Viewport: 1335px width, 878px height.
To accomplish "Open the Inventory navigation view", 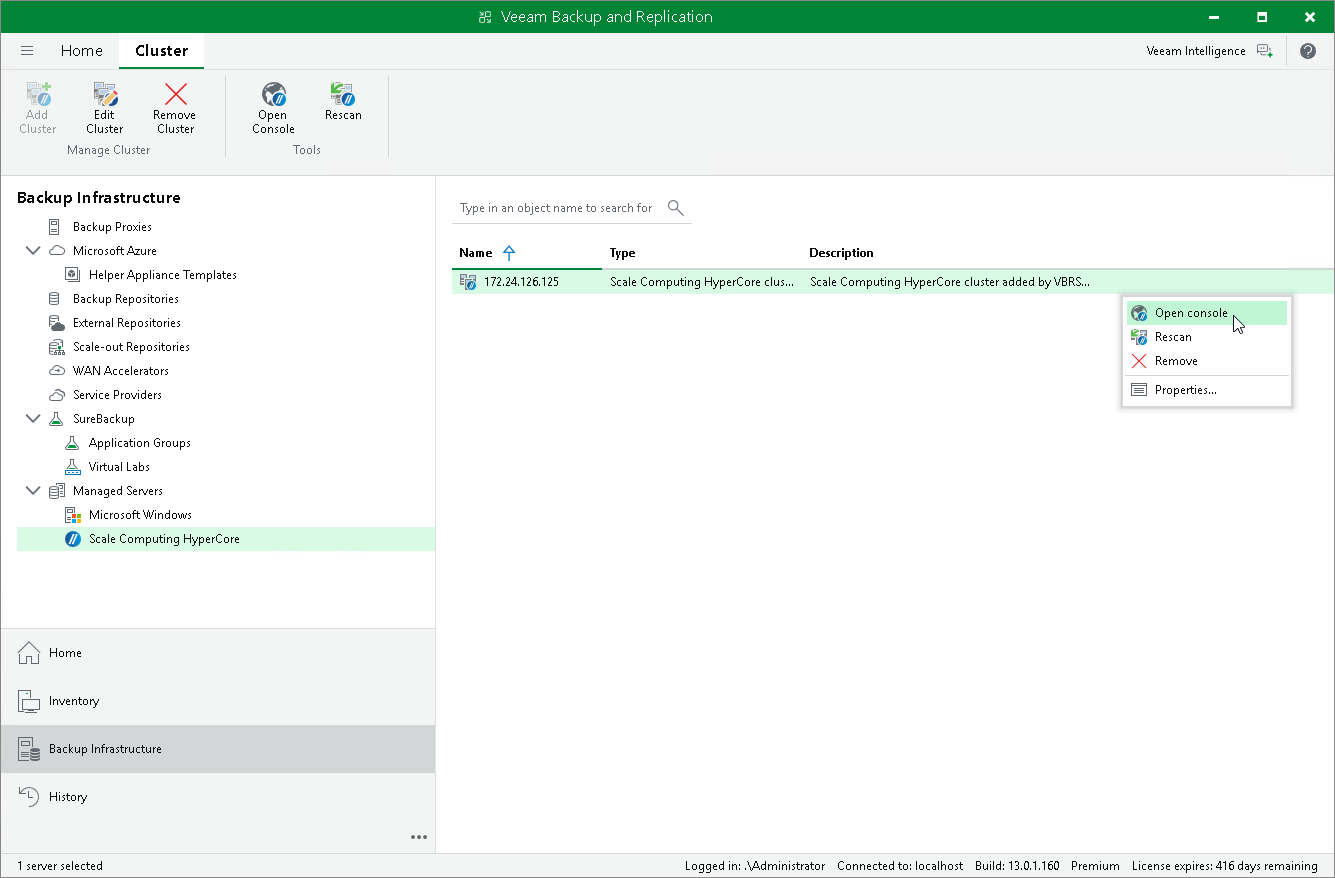I will 218,701.
